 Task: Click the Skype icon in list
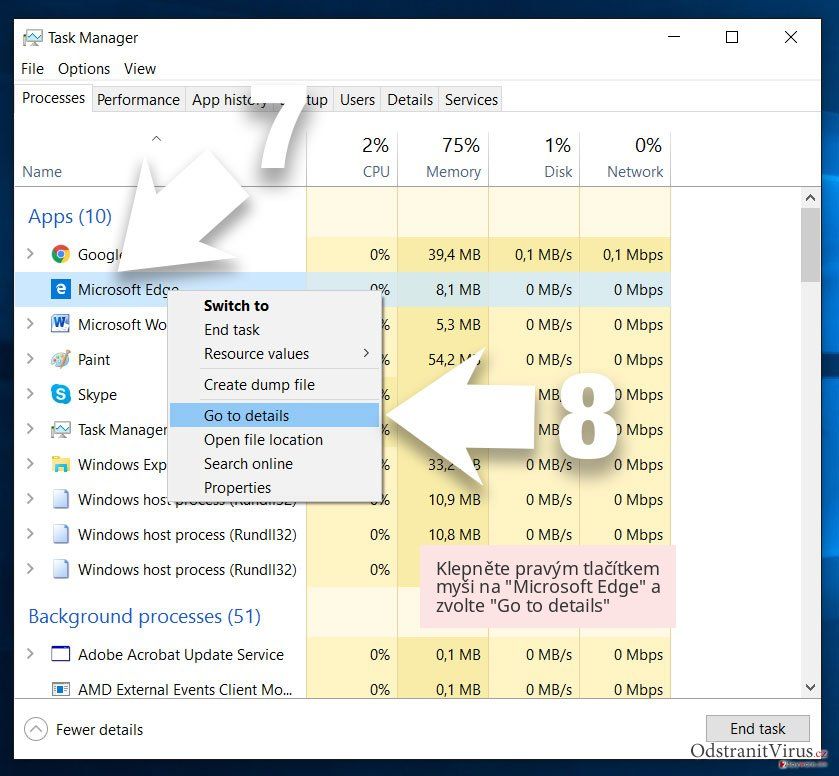pyautogui.click(x=60, y=394)
